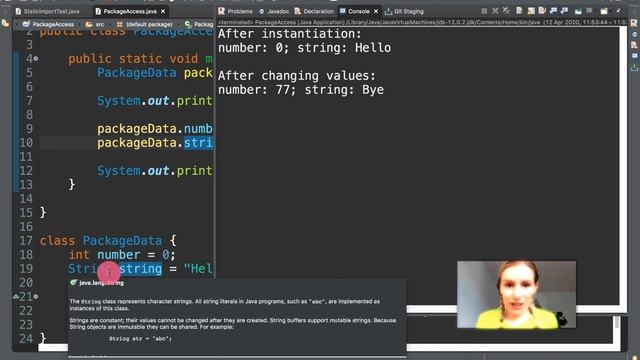Viewport: 640px width, 360px height.
Task: Click the override marker at line 21
Action: (16, 296)
